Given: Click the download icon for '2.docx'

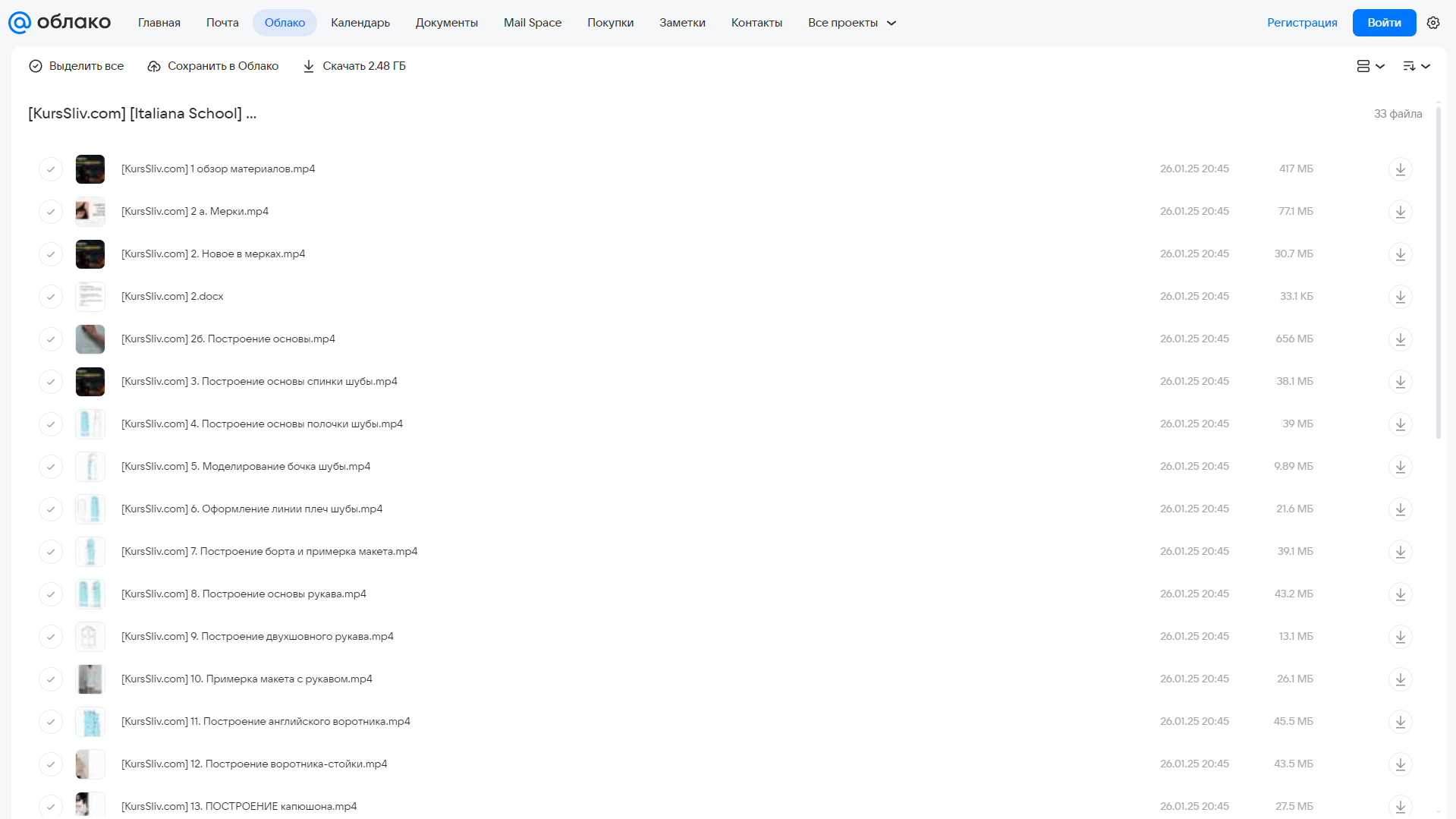Looking at the screenshot, I should (x=1400, y=297).
